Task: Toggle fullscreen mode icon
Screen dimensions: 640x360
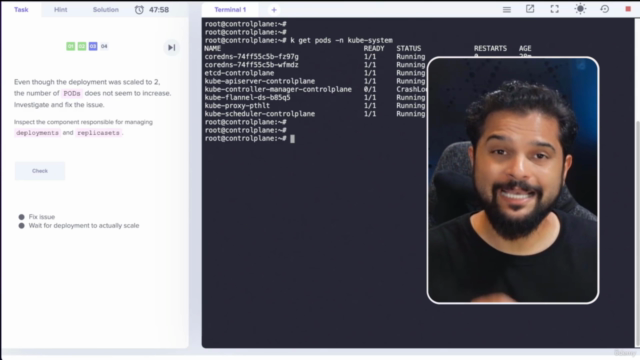Action: point(554,9)
